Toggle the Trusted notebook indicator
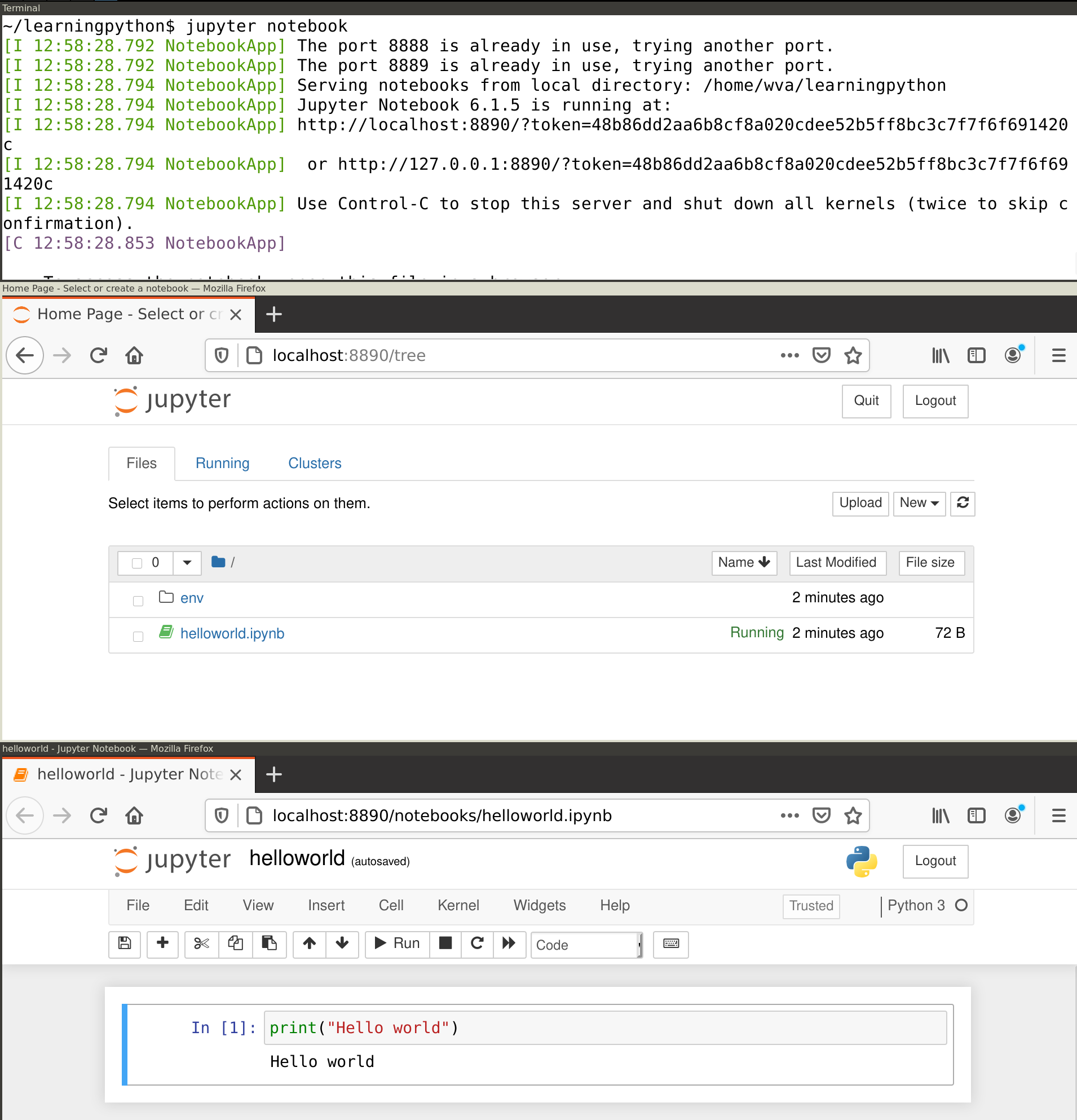 click(811, 906)
